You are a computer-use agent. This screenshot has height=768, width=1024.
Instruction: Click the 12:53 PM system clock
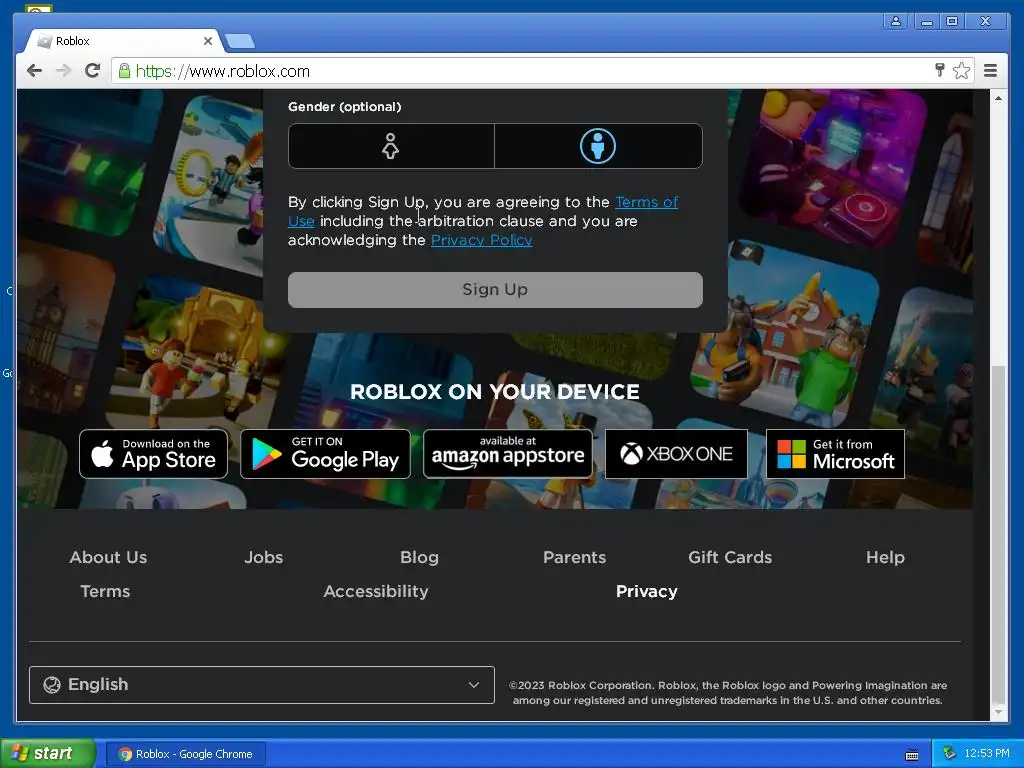987,754
